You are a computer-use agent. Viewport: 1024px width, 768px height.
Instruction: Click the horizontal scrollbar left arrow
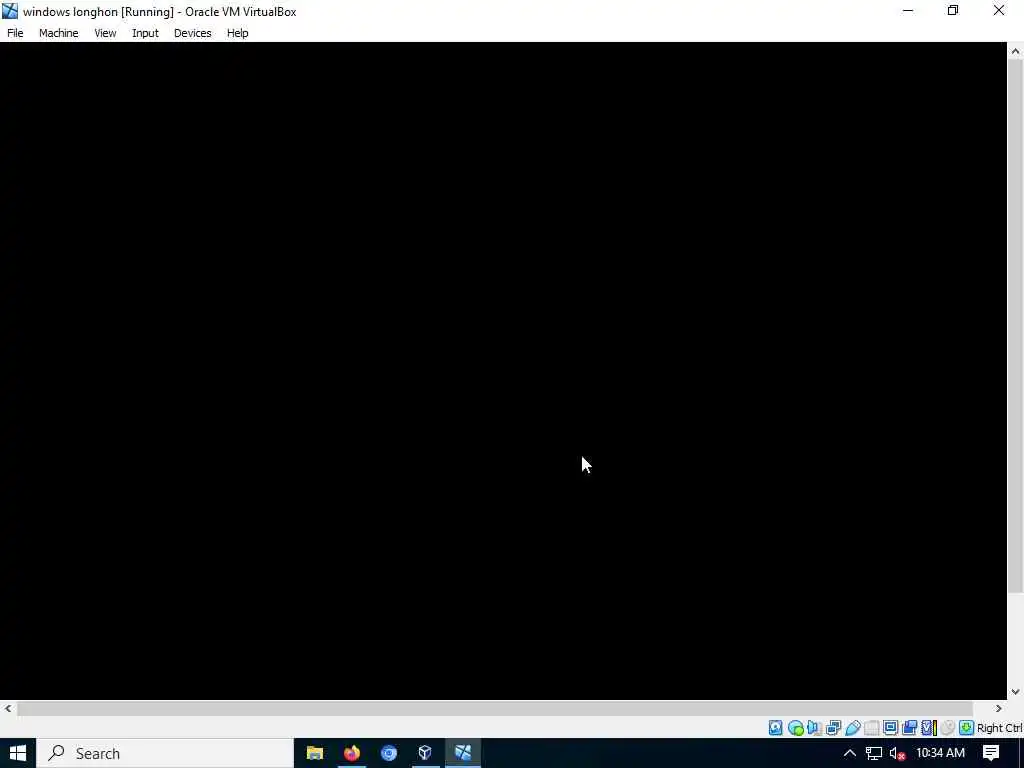(x=8, y=709)
